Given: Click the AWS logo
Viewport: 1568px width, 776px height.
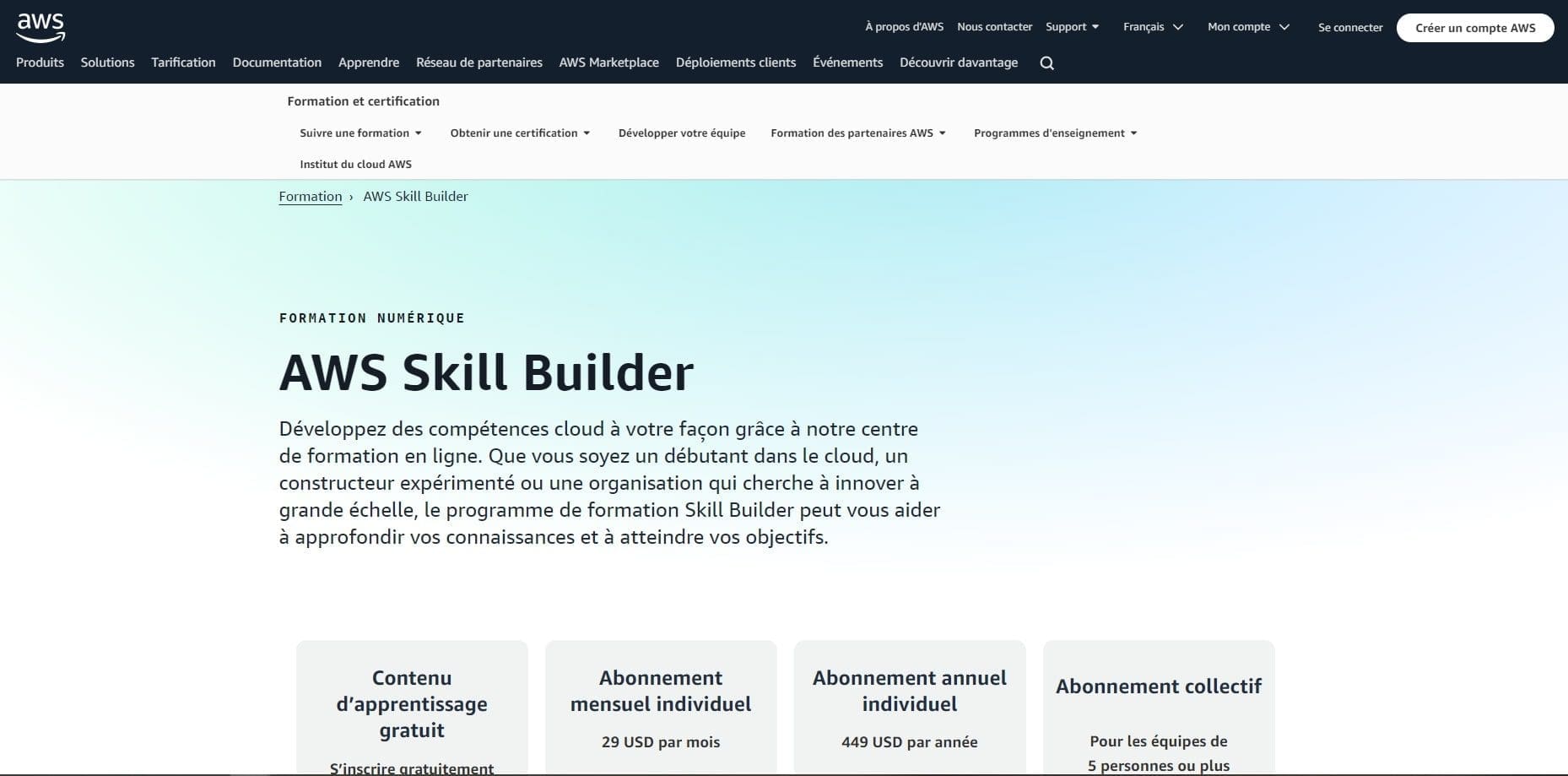Looking at the screenshot, I should 41,27.
